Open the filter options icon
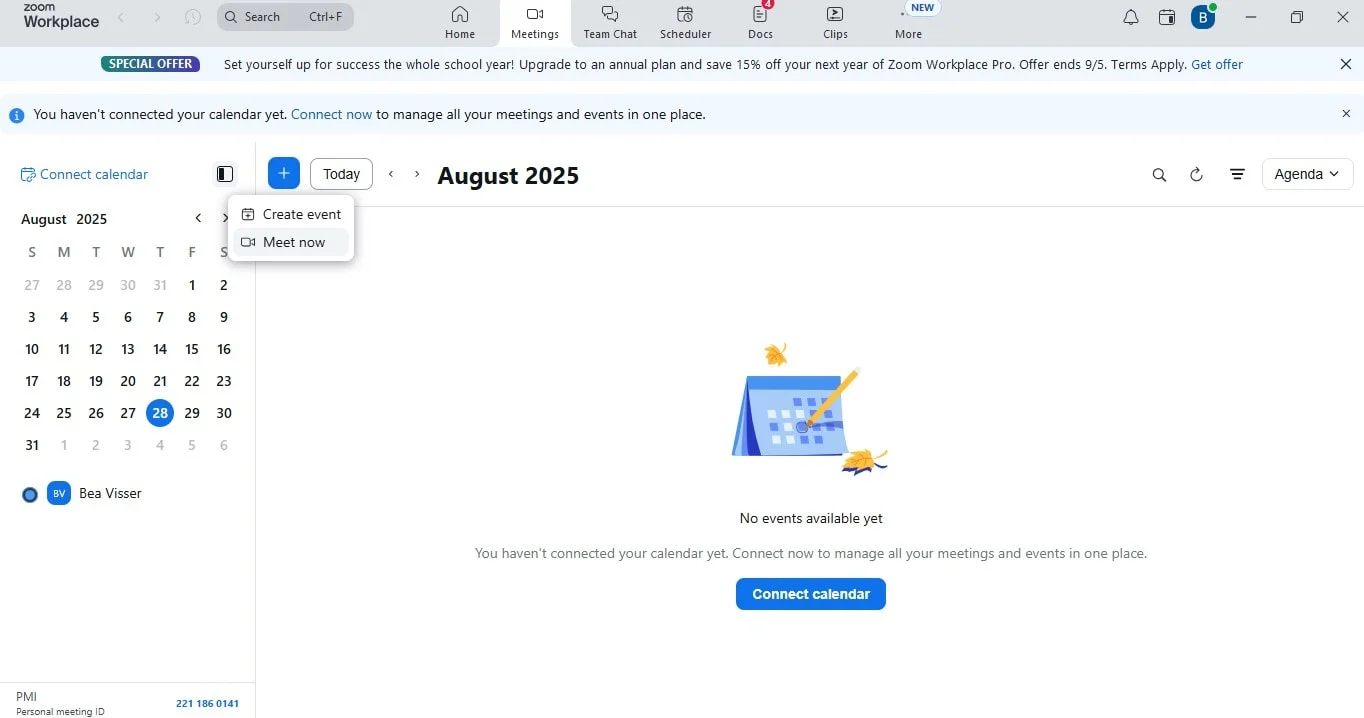Image resolution: width=1364 pixels, height=718 pixels. [1237, 174]
